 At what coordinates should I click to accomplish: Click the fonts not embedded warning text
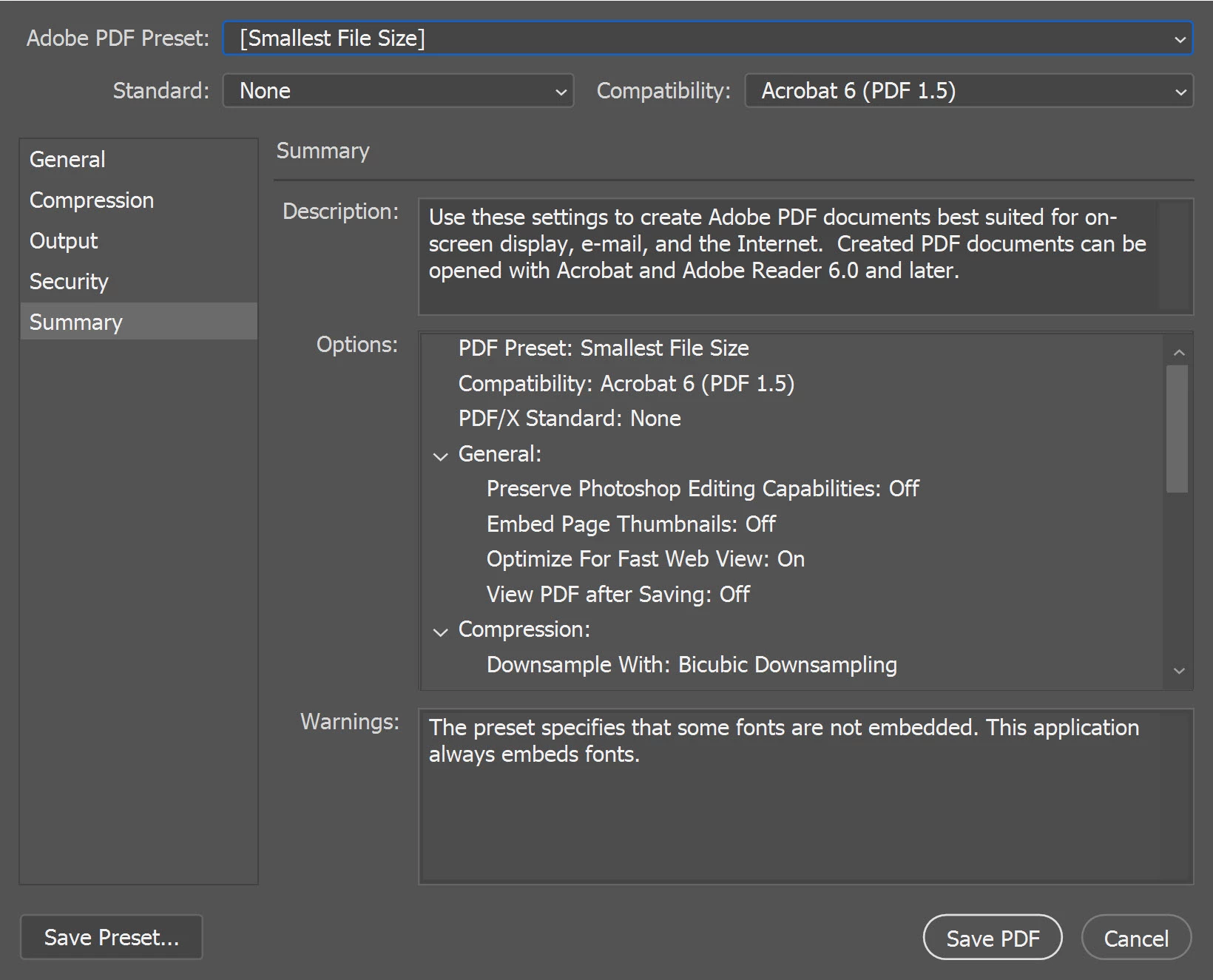pos(784,740)
